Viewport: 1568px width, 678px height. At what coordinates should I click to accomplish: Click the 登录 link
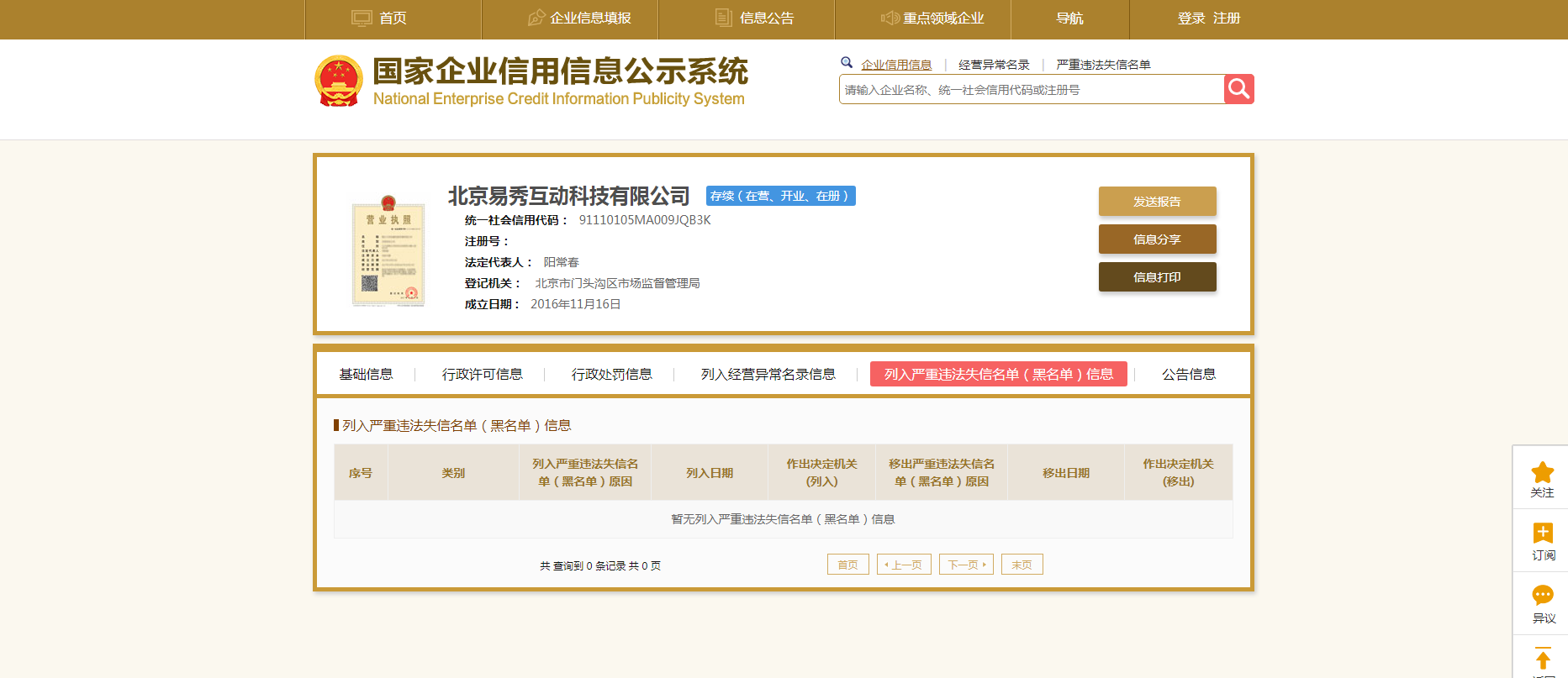[1191, 18]
